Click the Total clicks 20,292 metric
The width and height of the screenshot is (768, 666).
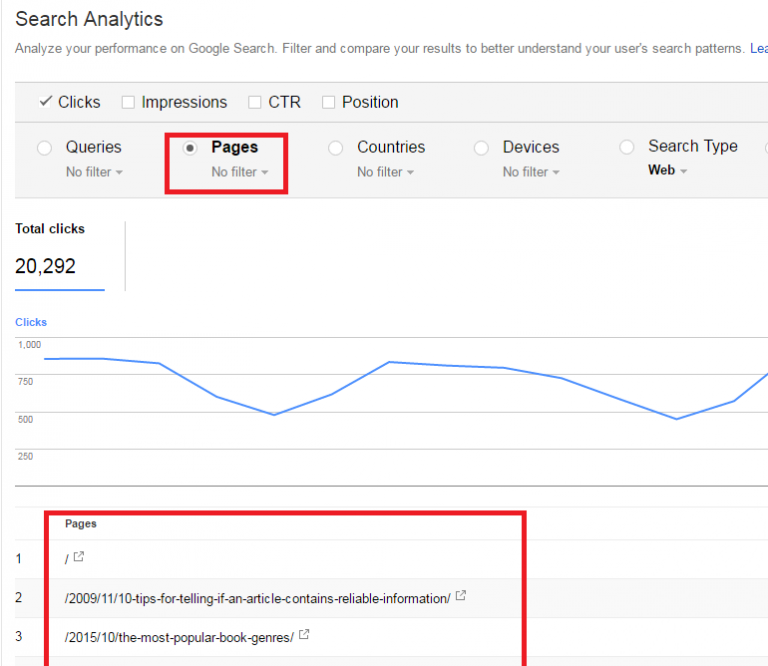(46, 266)
